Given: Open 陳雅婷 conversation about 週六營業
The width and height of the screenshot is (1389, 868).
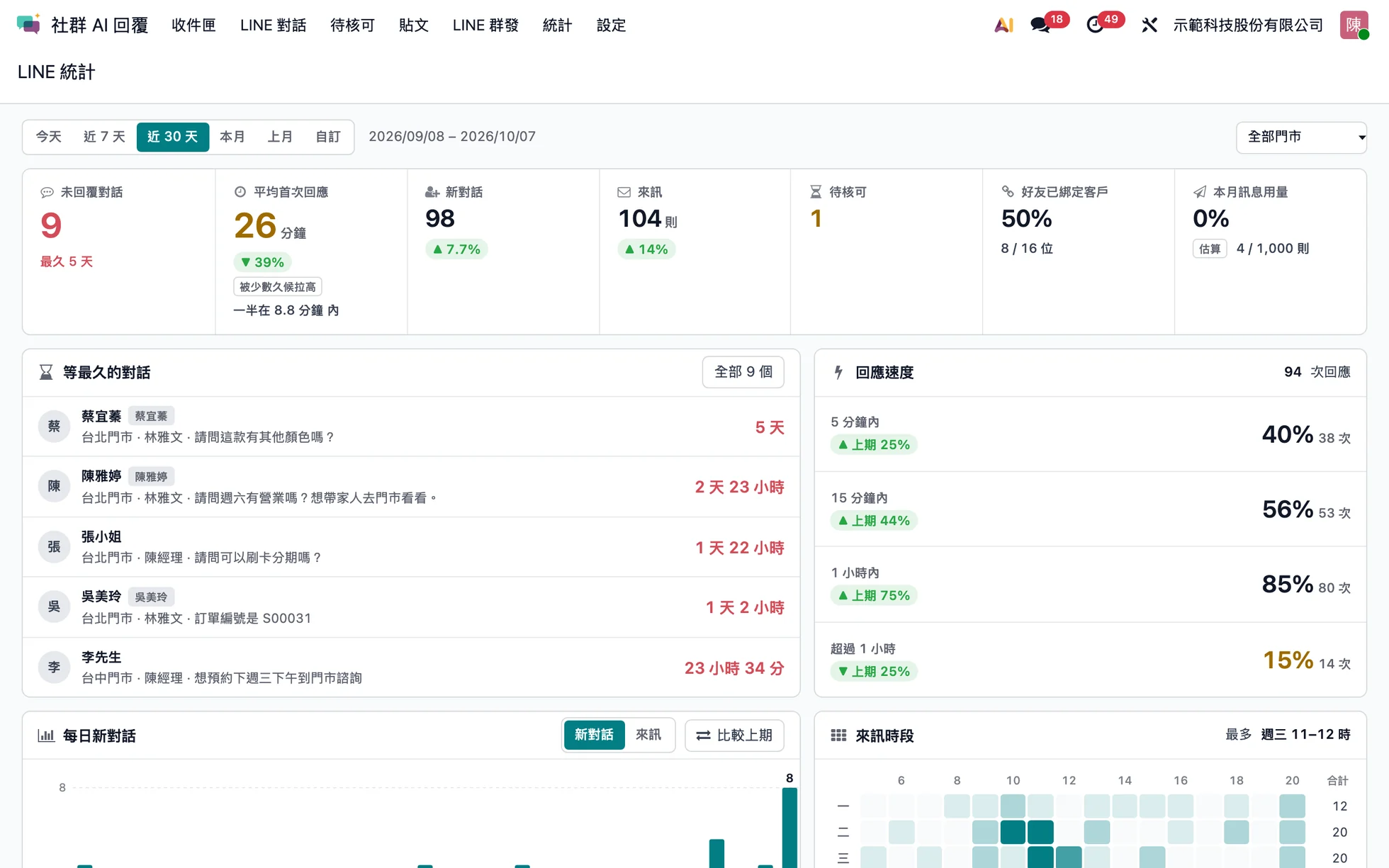Looking at the screenshot, I should (x=411, y=487).
